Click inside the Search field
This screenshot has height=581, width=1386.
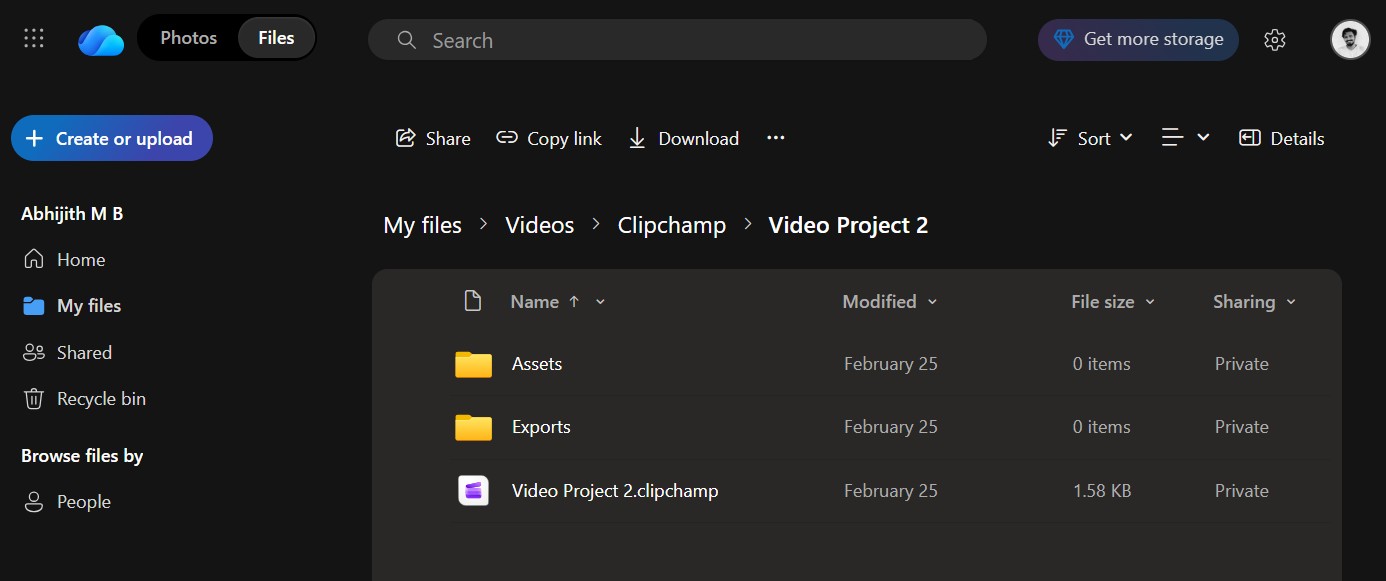677,40
